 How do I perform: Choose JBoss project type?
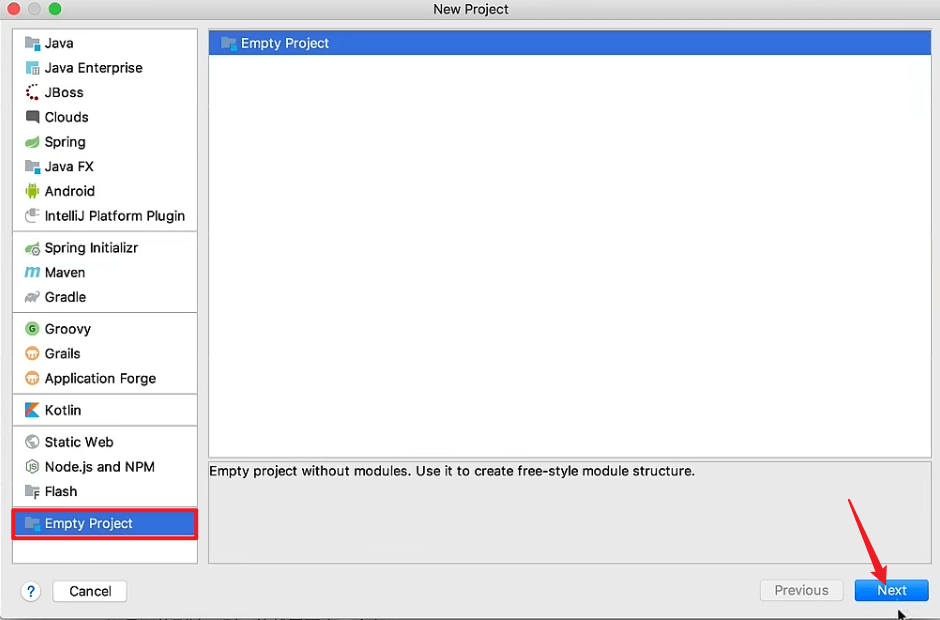coord(105,92)
